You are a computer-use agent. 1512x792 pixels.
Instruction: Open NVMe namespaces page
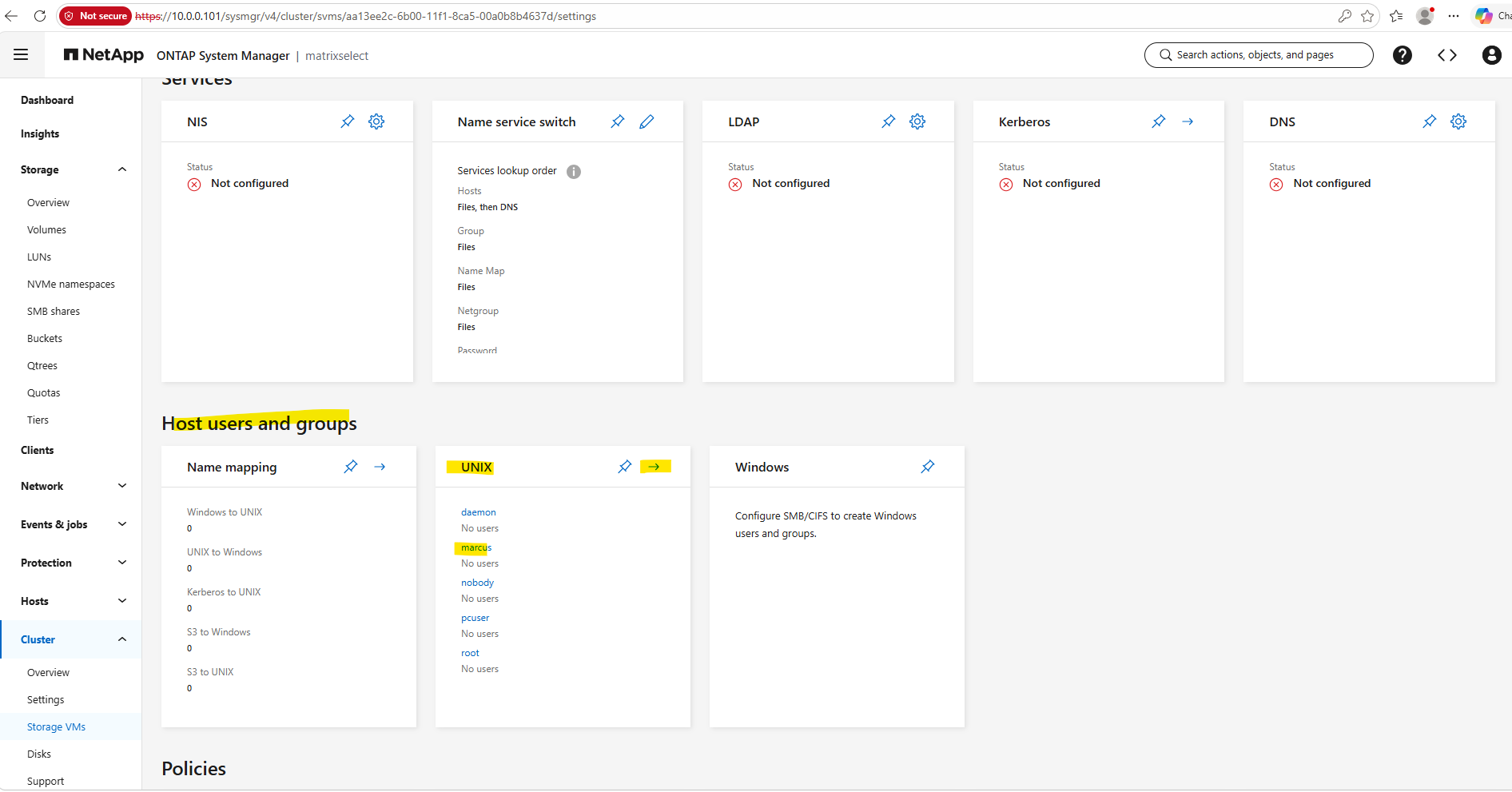[x=71, y=284]
